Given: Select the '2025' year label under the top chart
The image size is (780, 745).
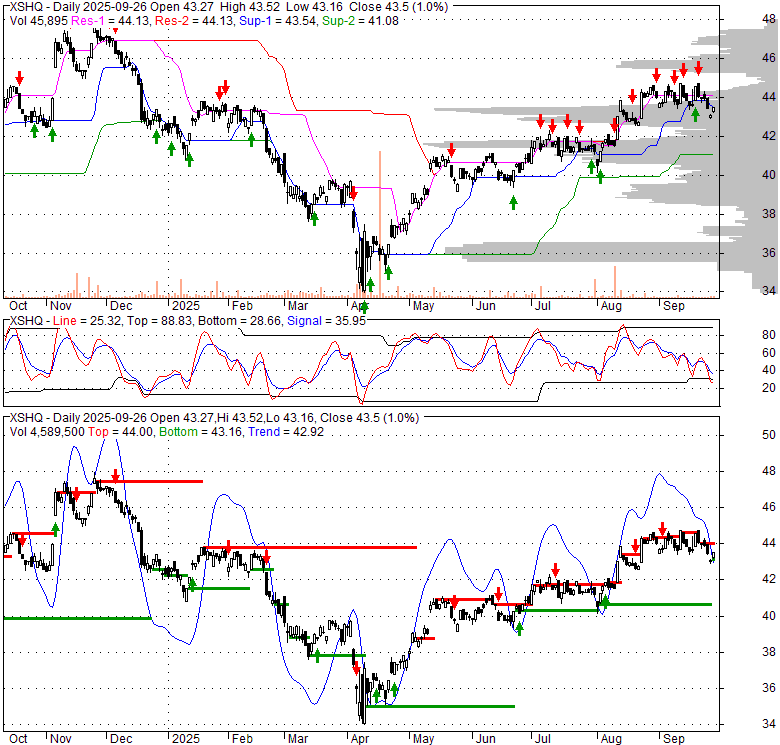Looking at the screenshot, I should pos(186,306).
